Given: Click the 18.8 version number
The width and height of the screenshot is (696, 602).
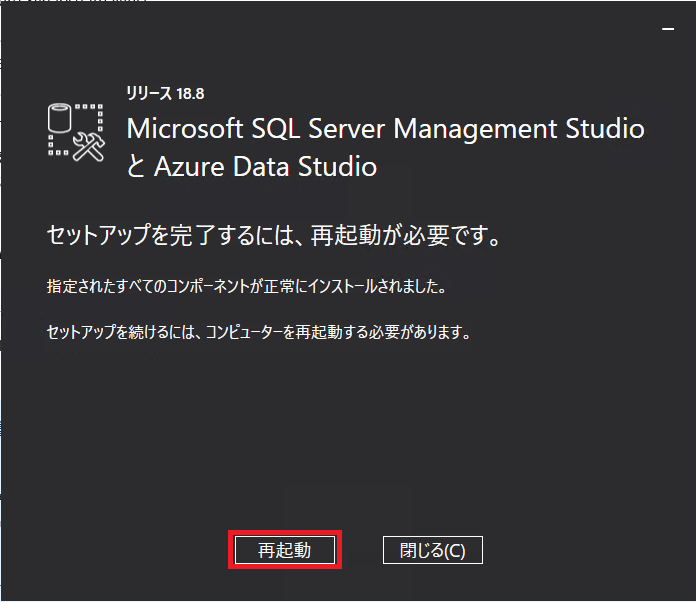Looking at the screenshot, I should pyautogui.click(x=190, y=94).
